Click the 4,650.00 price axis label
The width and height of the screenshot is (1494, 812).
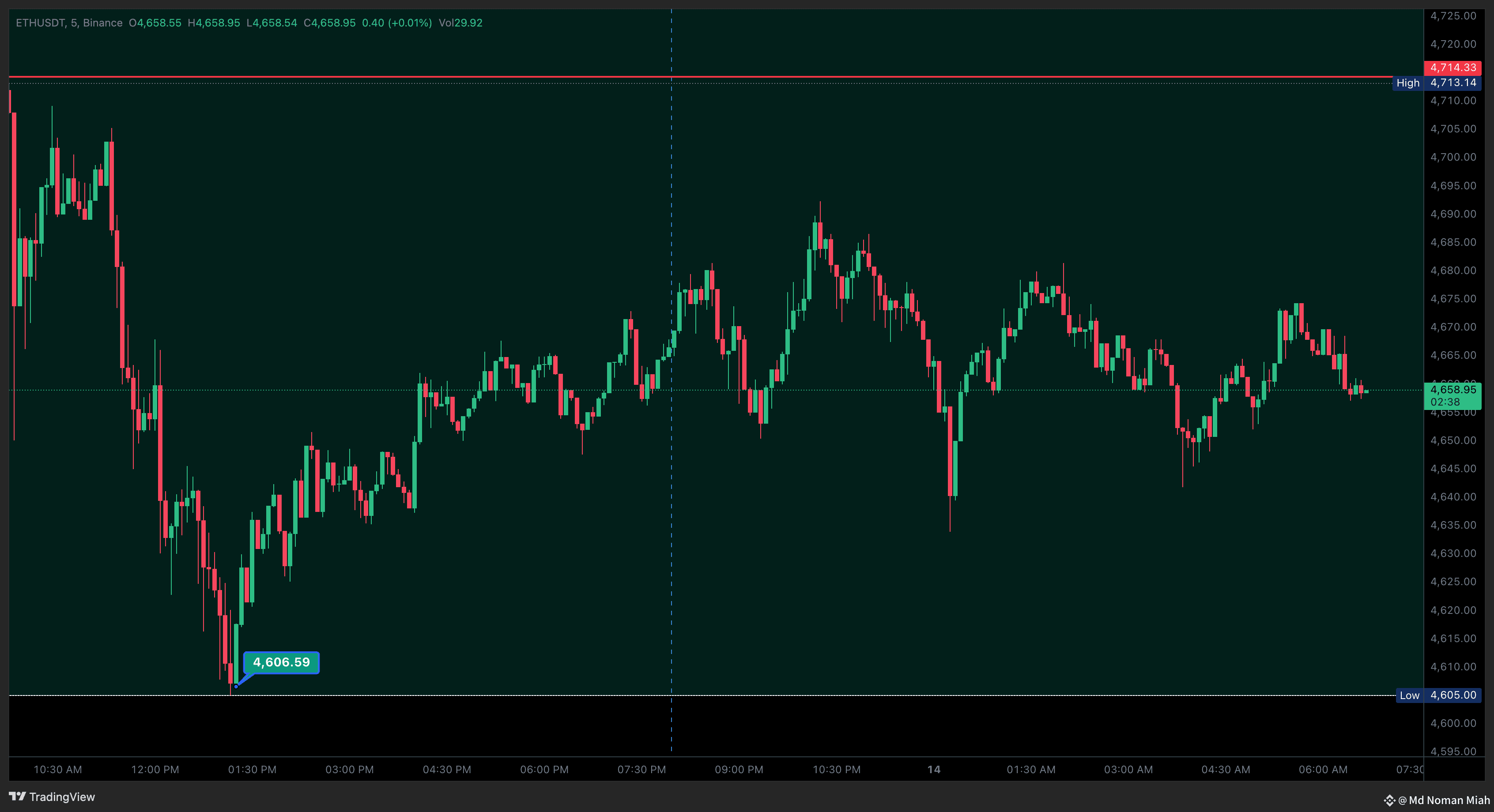pos(1453,440)
